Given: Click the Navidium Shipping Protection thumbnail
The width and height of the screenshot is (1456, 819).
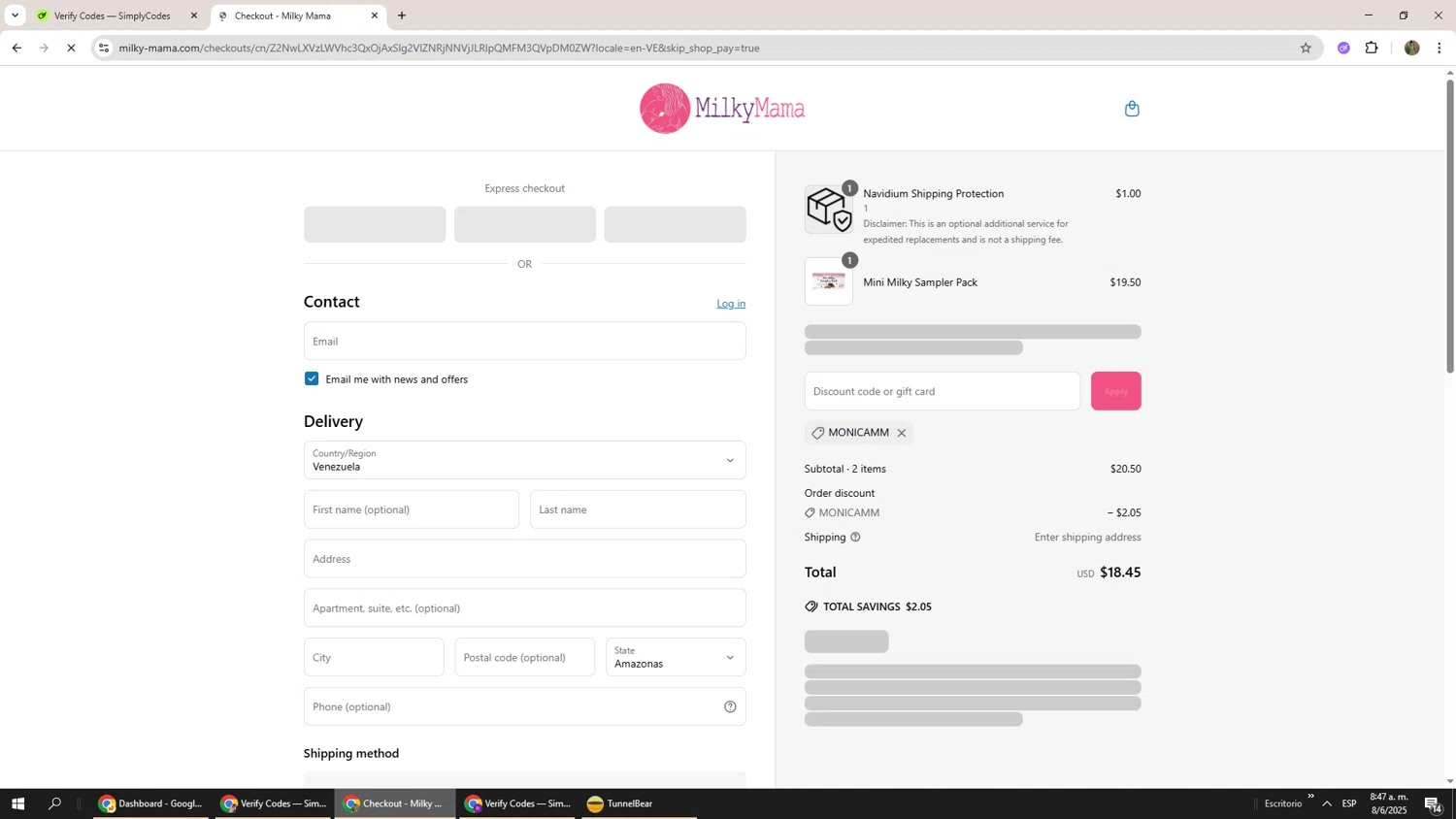Looking at the screenshot, I should pos(829,210).
